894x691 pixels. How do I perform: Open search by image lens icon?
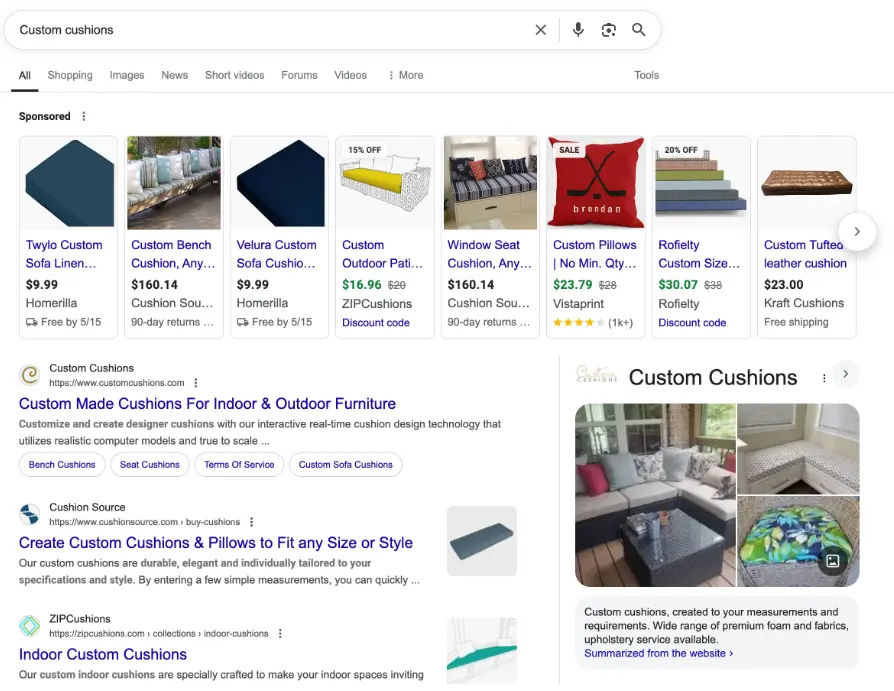pos(608,30)
